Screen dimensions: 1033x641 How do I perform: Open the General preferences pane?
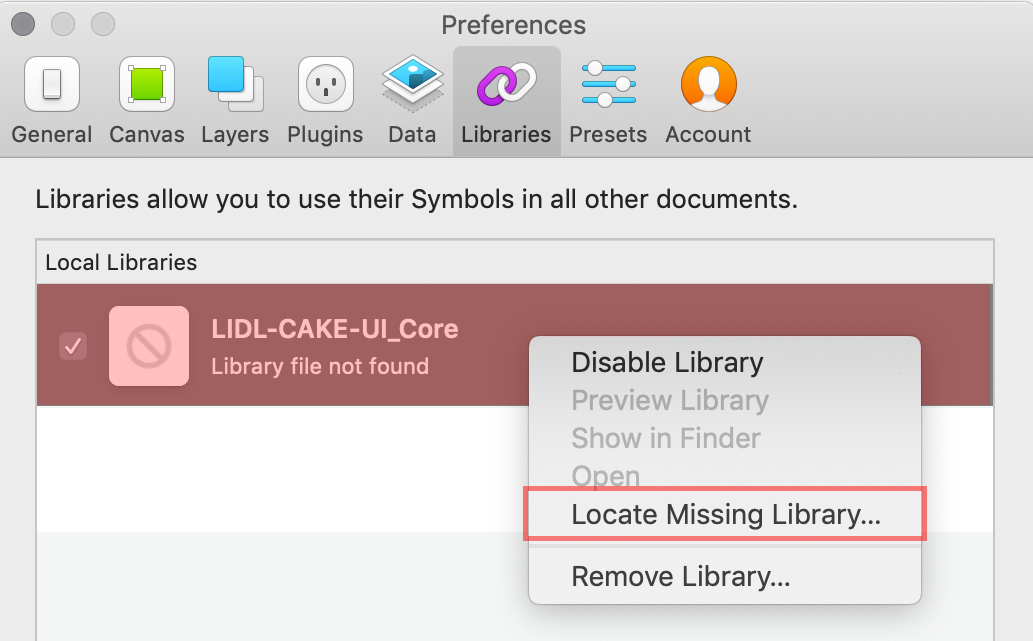pyautogui.click(x=51, y=100)
